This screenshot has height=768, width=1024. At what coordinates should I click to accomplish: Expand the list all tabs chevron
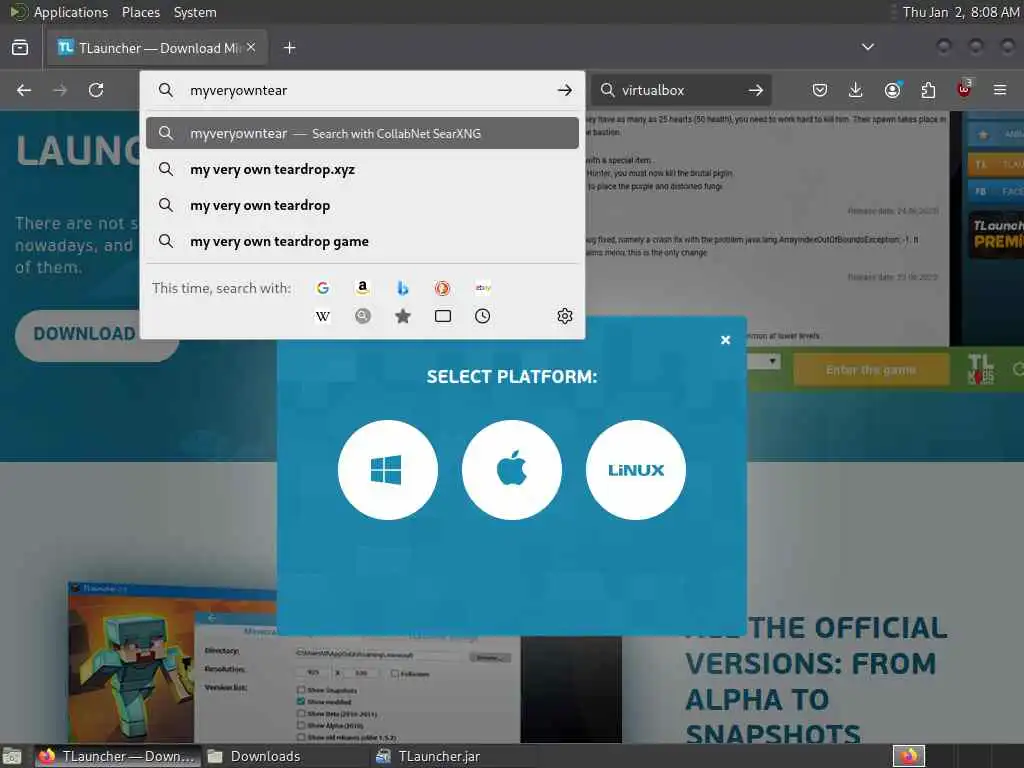click(x=868, y=47)
